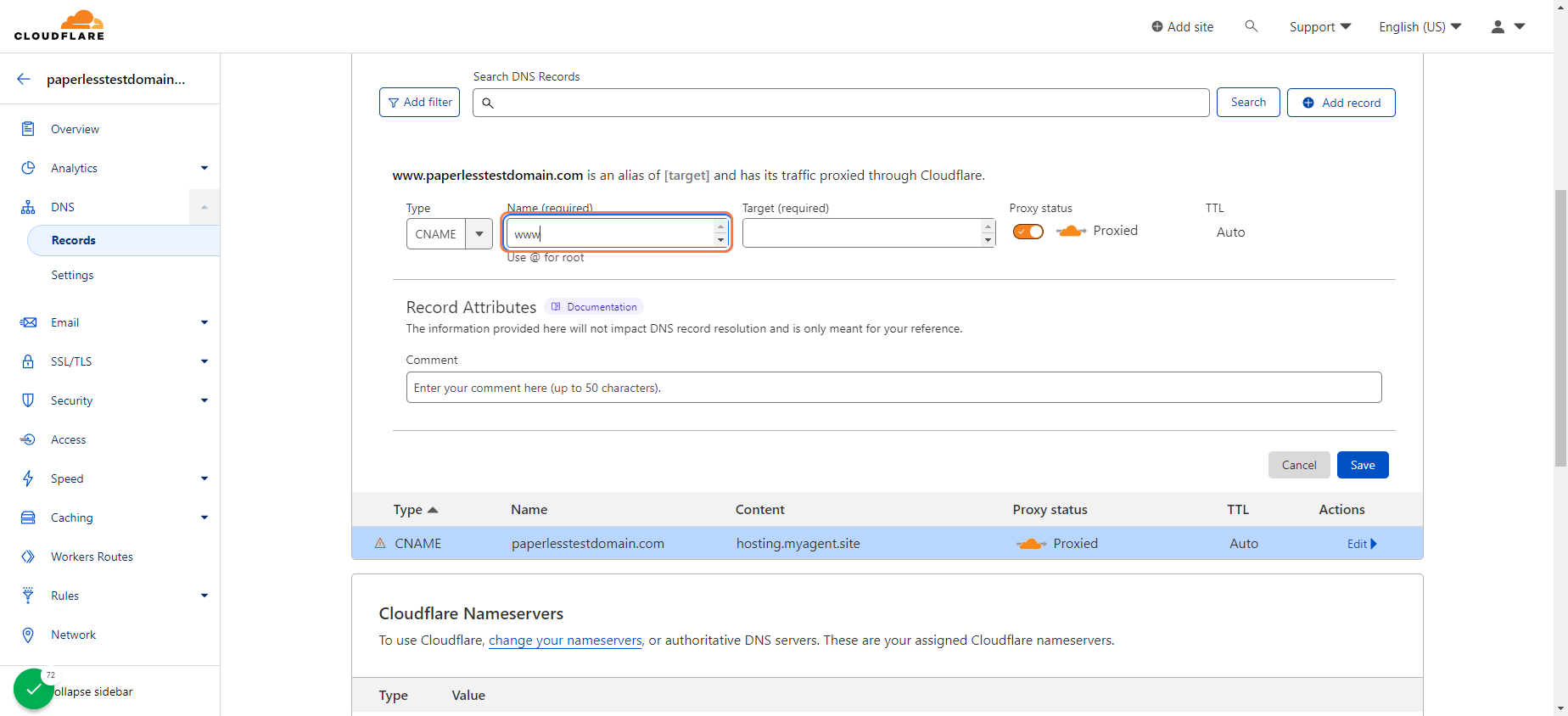Save the DNS record

point(1363,465)
